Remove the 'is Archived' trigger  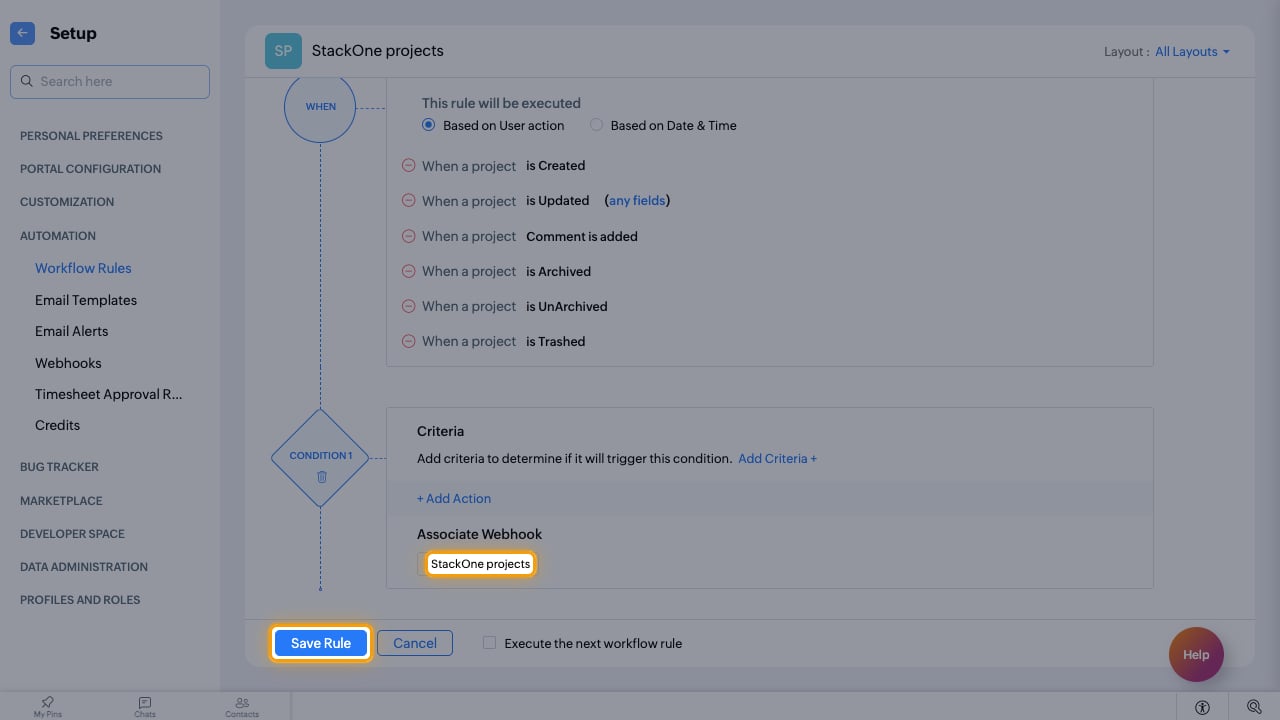(x=408, y=271)
